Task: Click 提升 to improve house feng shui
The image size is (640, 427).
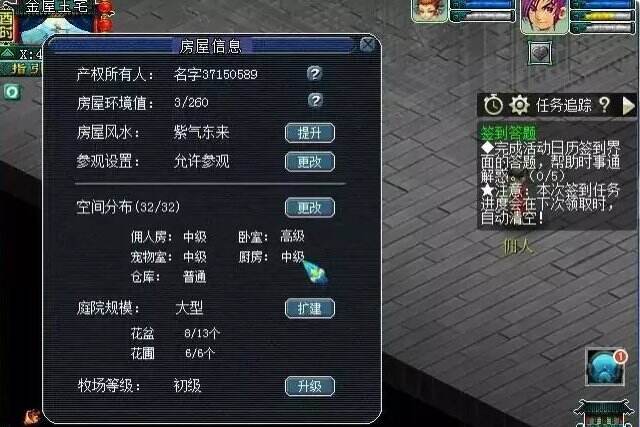Action: (310, 133)
